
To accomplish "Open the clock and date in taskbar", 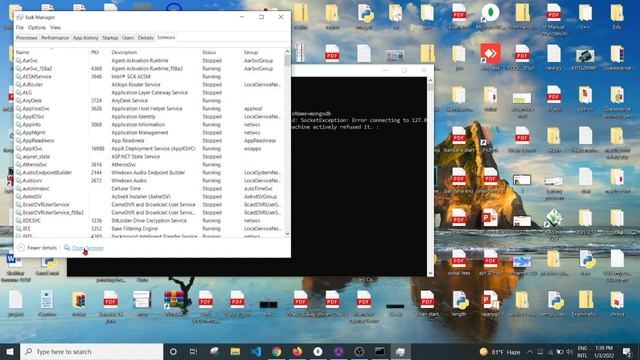I will (604, 351).
